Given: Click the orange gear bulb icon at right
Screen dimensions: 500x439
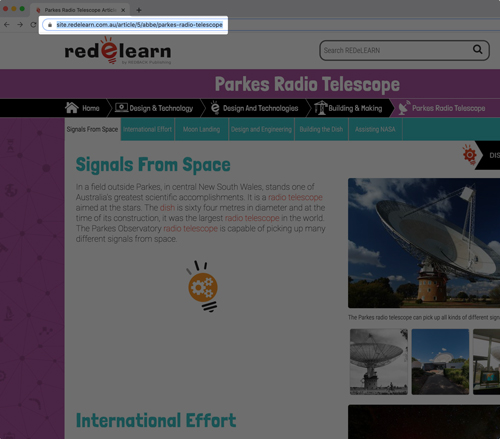Looking at the screenshot, I should (469, 155).
